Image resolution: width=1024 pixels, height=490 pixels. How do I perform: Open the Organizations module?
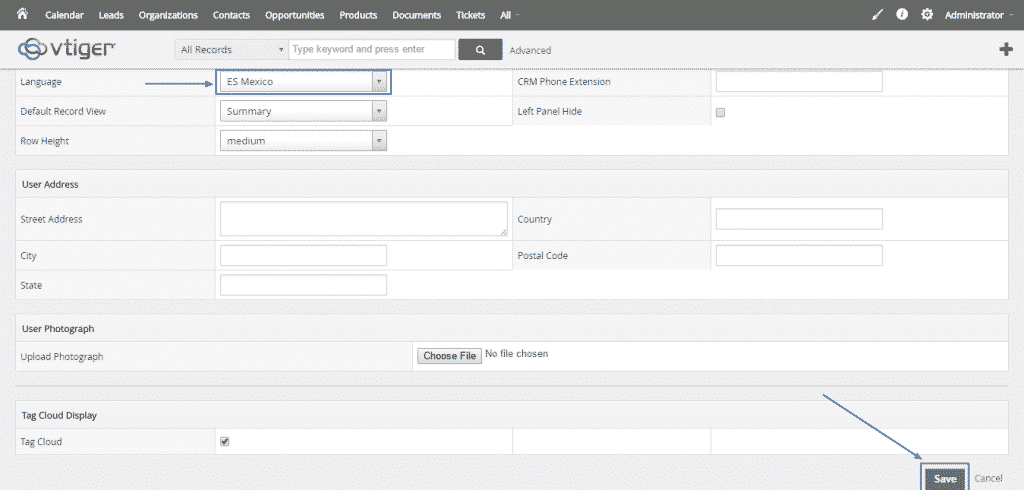click(x=168, y=15)
